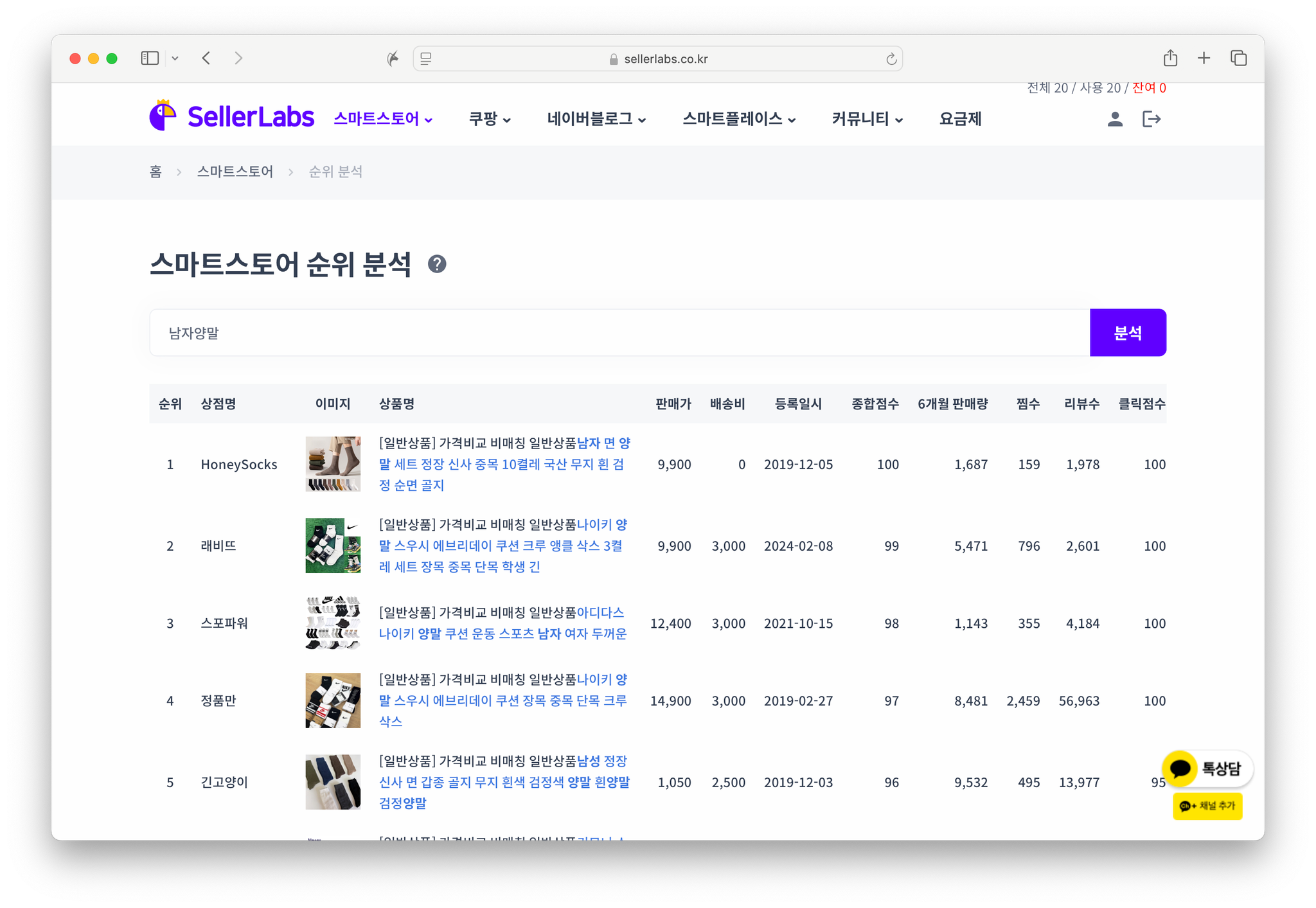Open the HoneySocks product thumbnail
This screenshot has width=1316, height=908.
333,464
